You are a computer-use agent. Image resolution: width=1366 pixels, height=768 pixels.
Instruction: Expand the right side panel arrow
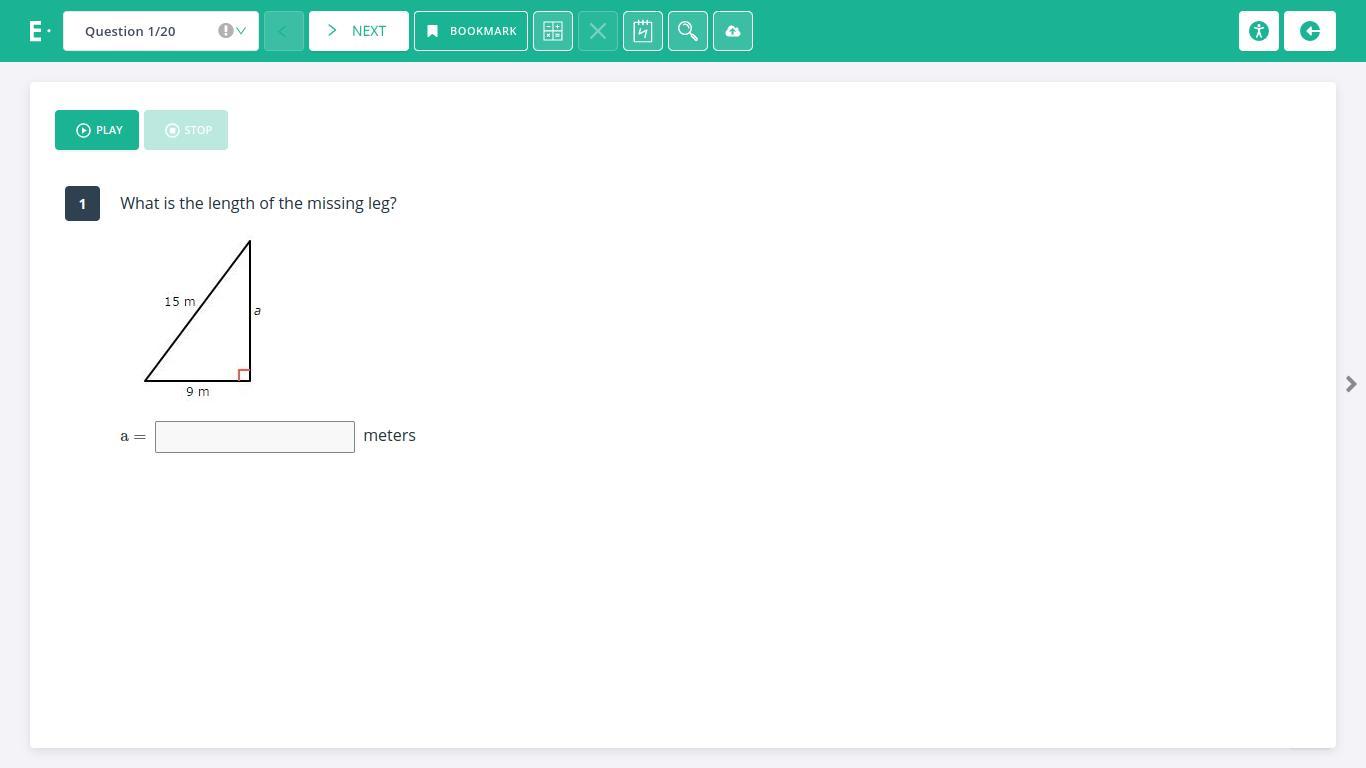[x=1351, y=384]
